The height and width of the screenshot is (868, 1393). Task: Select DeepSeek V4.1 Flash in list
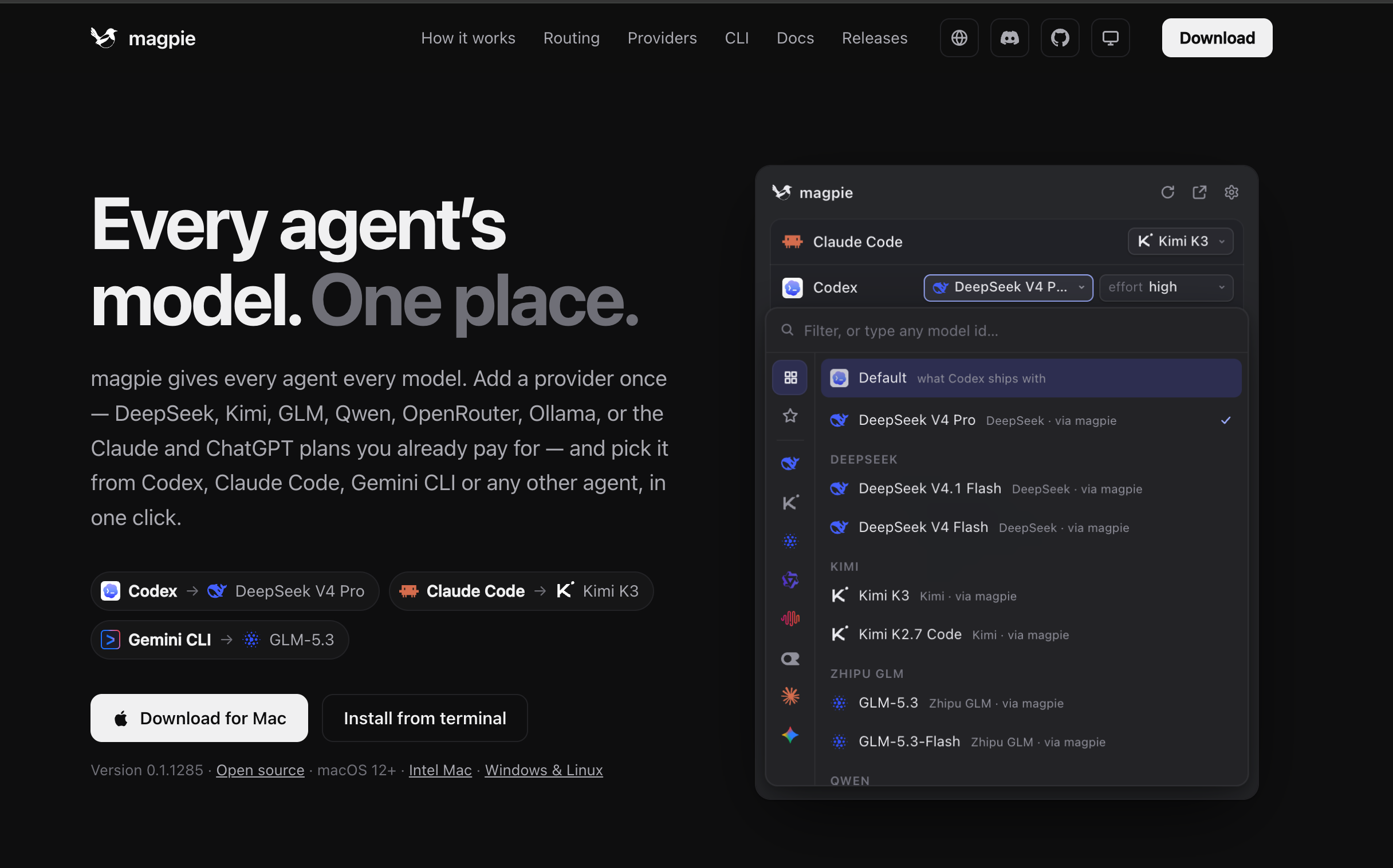(x=1031, y=488)
